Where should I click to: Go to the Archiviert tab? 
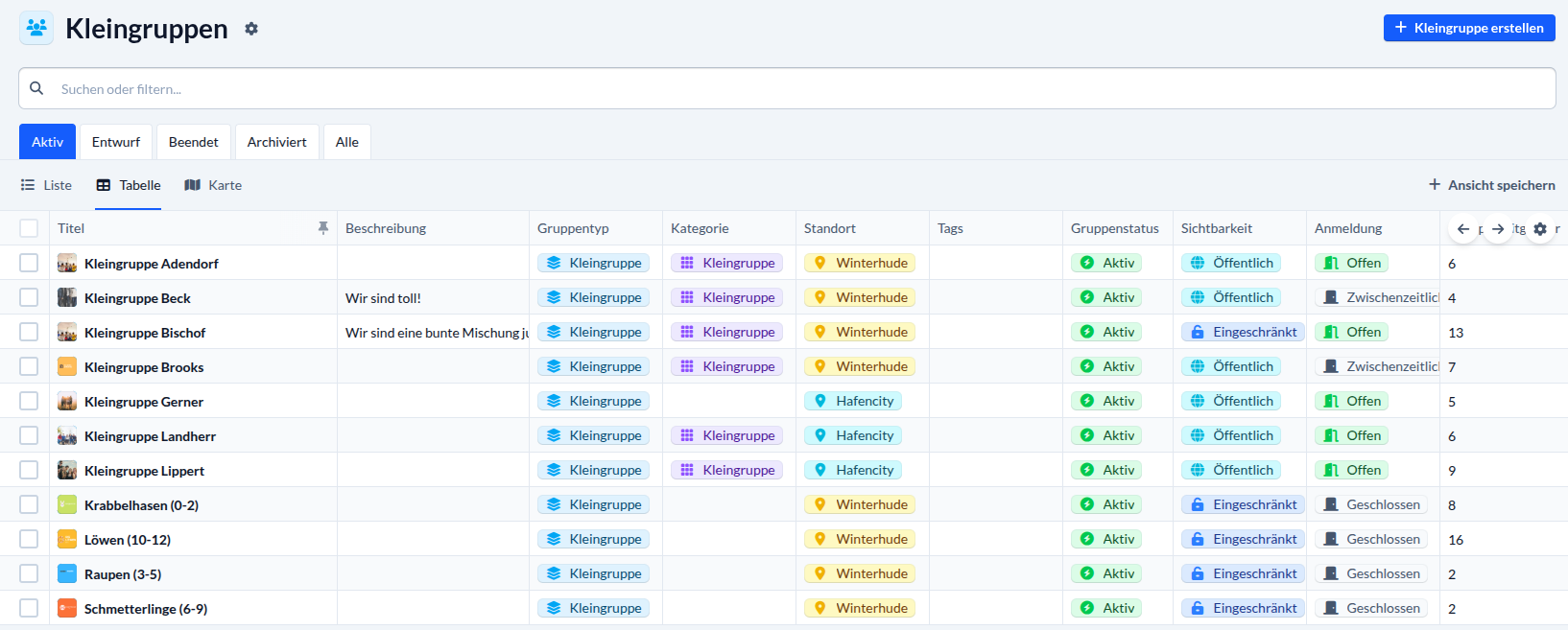(277, 142)
